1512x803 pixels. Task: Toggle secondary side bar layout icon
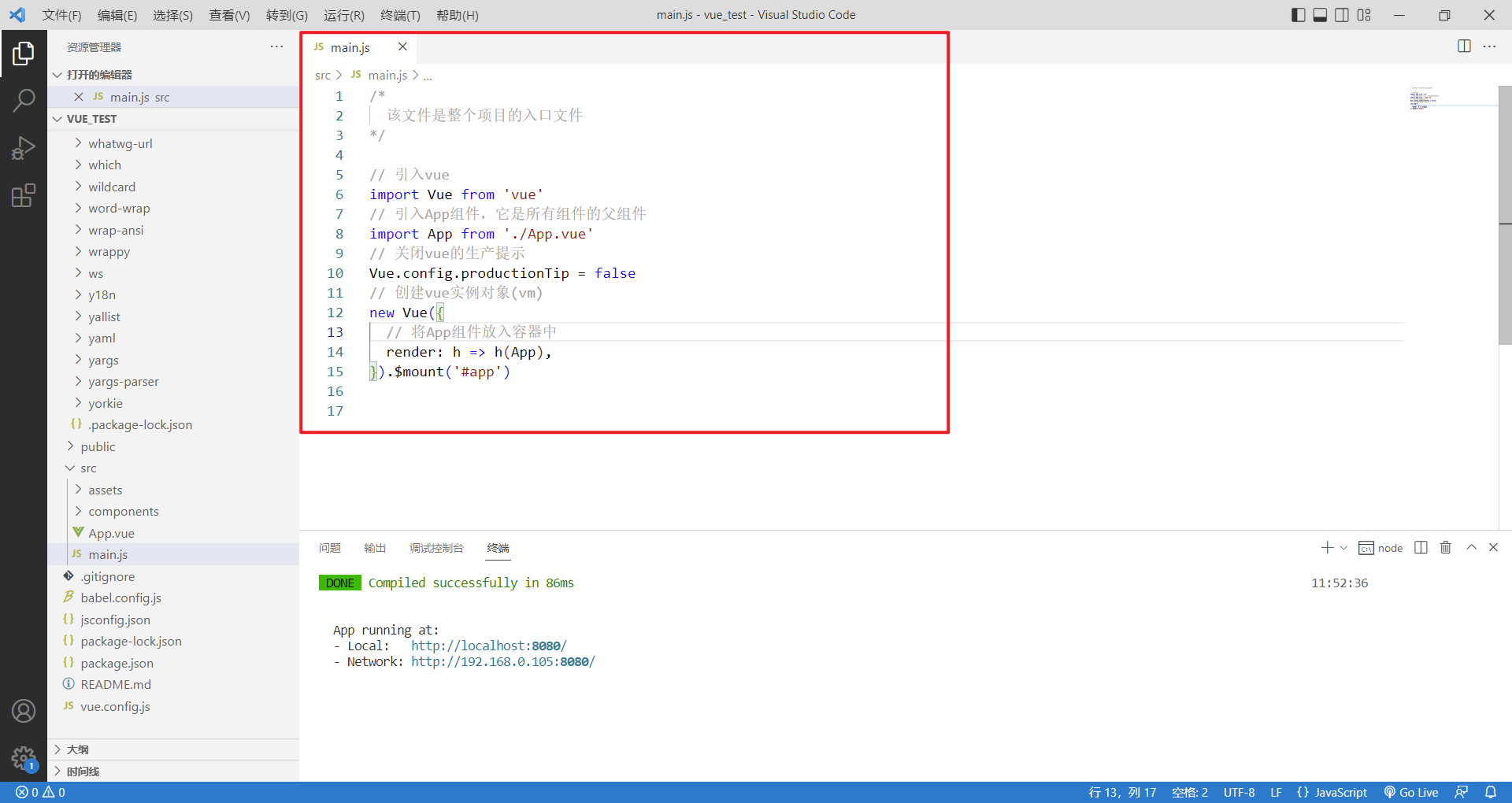coord(1342,15)
